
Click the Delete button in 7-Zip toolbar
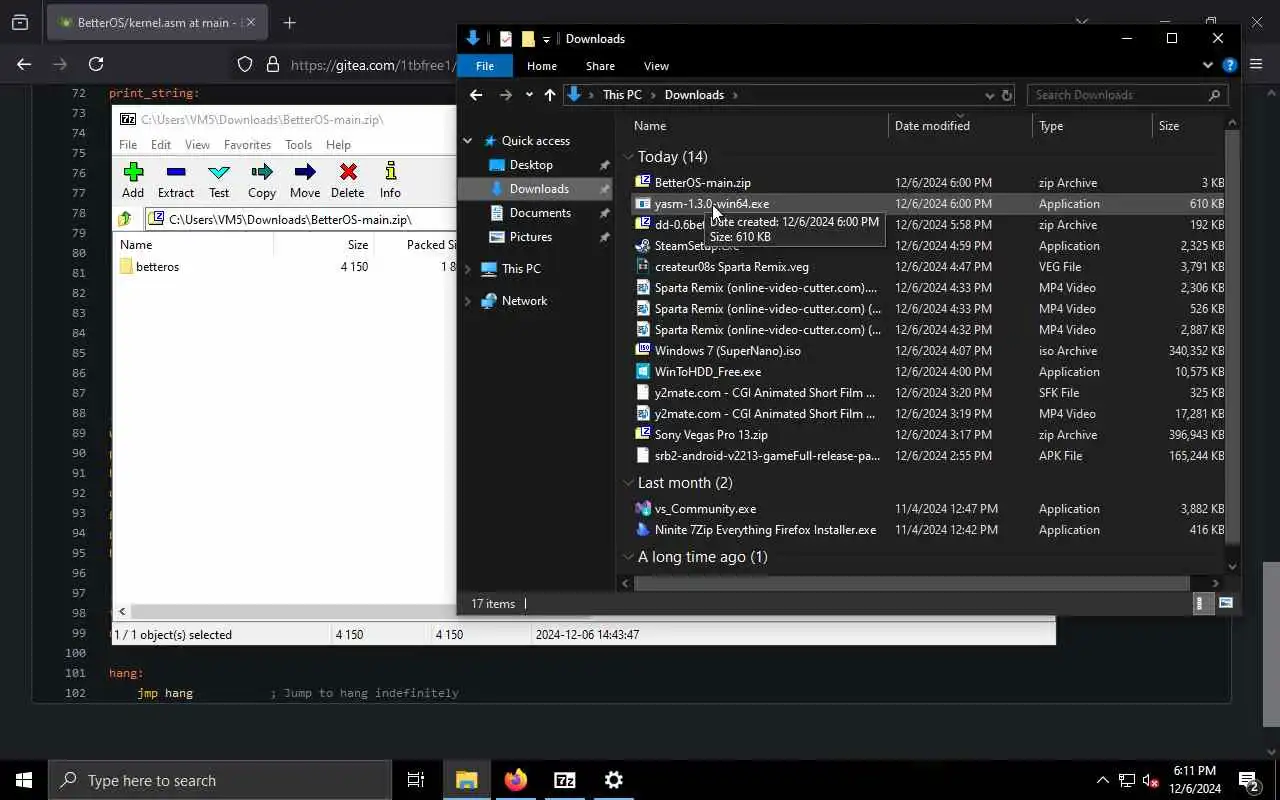pos(347,181)
